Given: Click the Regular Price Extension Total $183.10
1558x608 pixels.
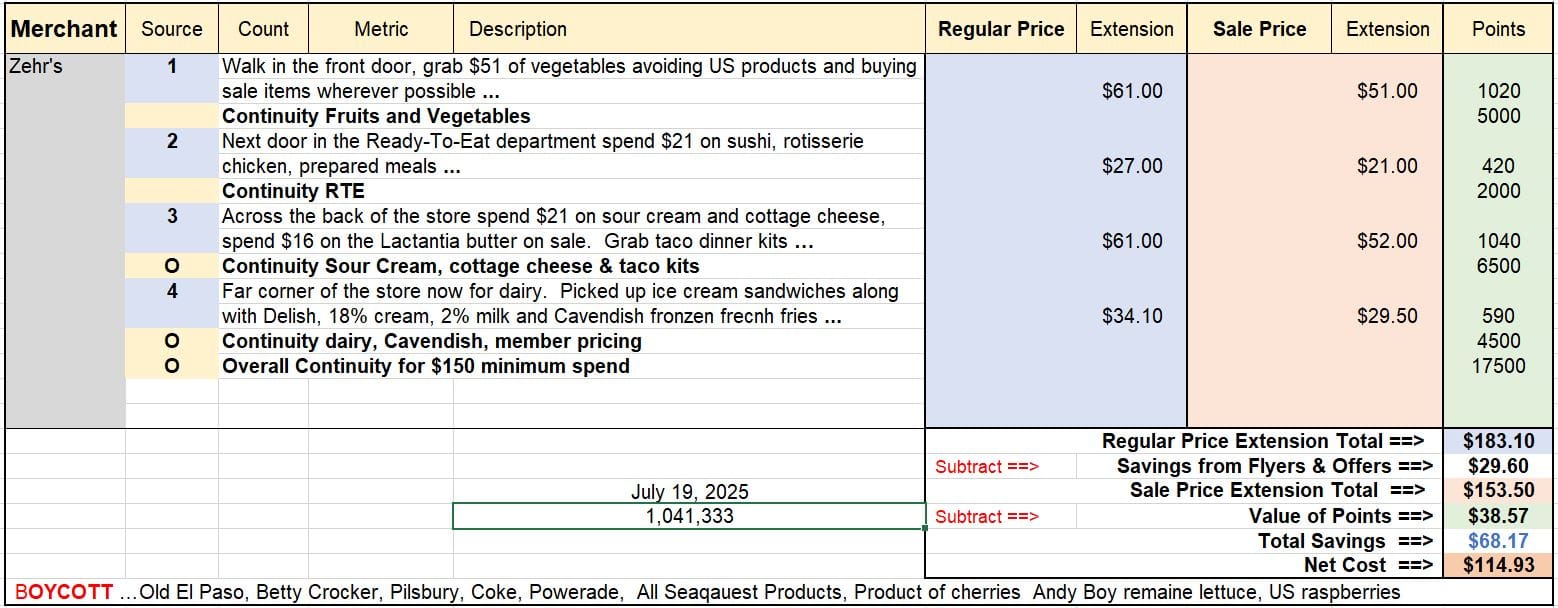Looking at the screenshot, I should (x=1498, y=441).
